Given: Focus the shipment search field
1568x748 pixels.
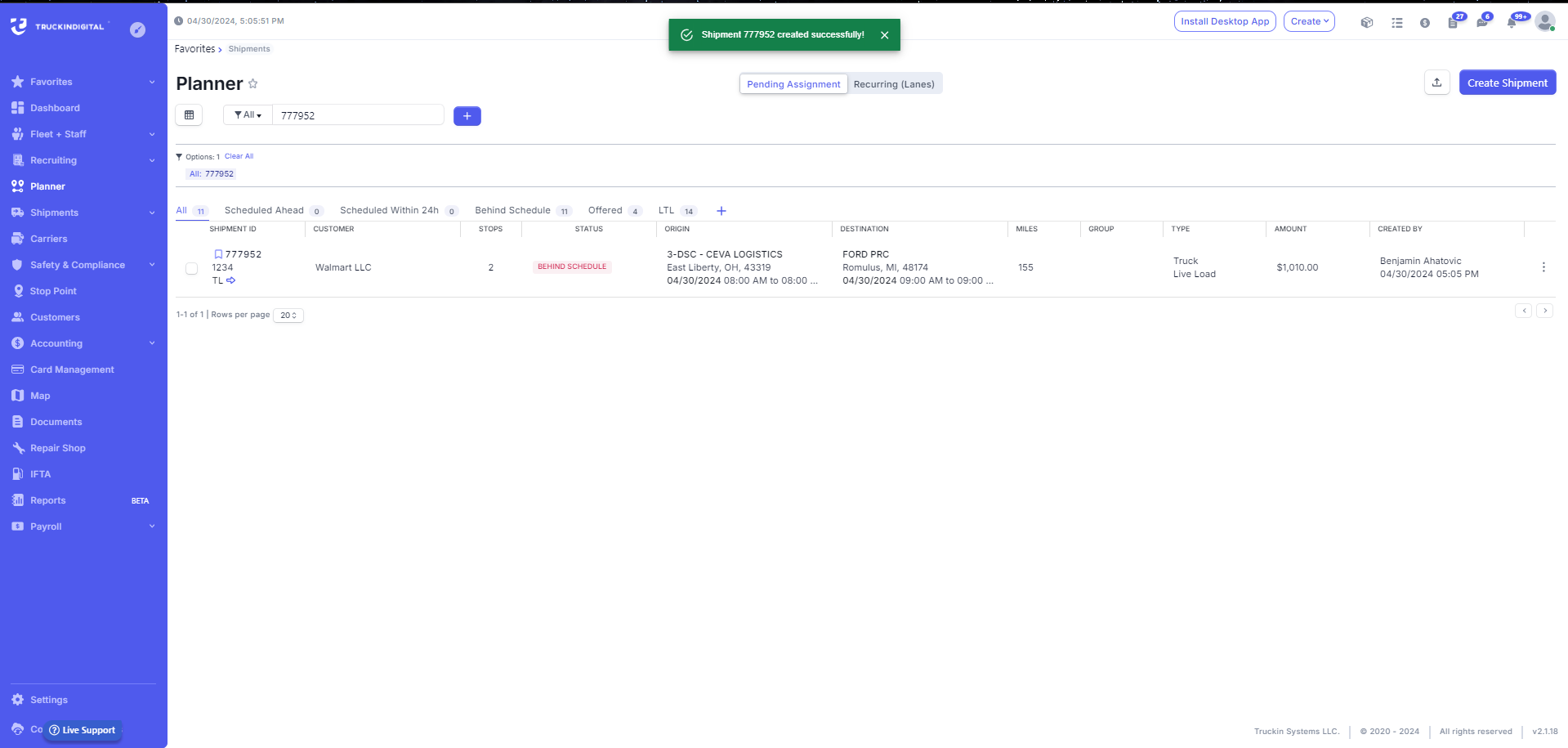Looking at the screenshot, I should click(x=358, y=115).
